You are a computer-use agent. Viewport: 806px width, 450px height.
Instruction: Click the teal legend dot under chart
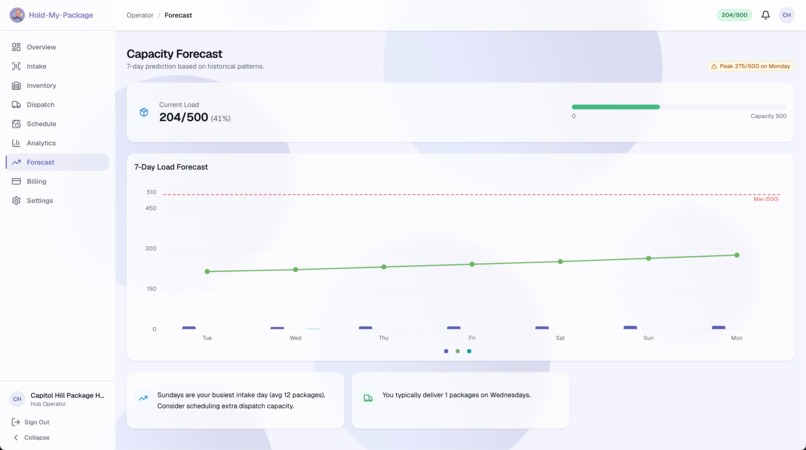[469, 351]
